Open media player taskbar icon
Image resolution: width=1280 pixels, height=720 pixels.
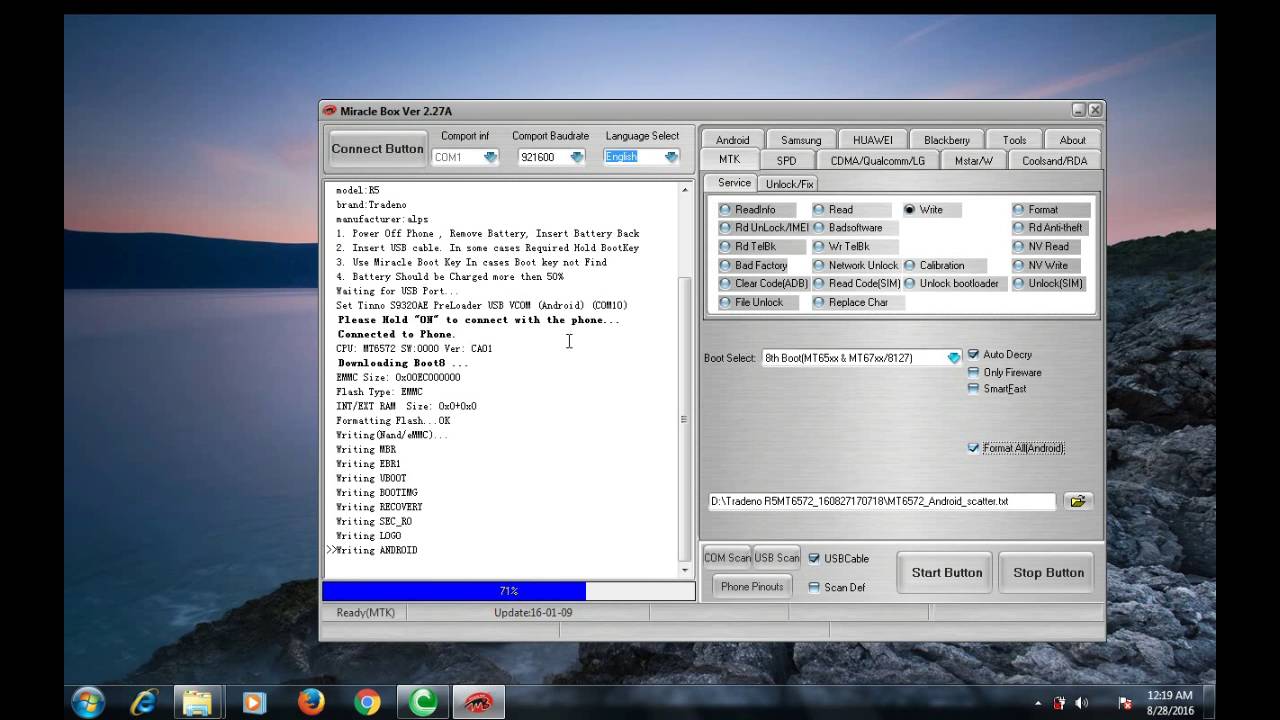click(x=253, y=702)
